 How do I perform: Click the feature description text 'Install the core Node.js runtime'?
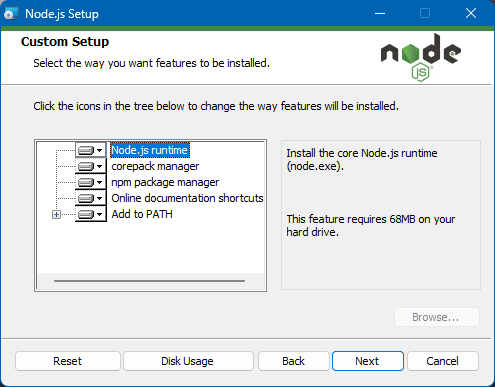(362, 160)
